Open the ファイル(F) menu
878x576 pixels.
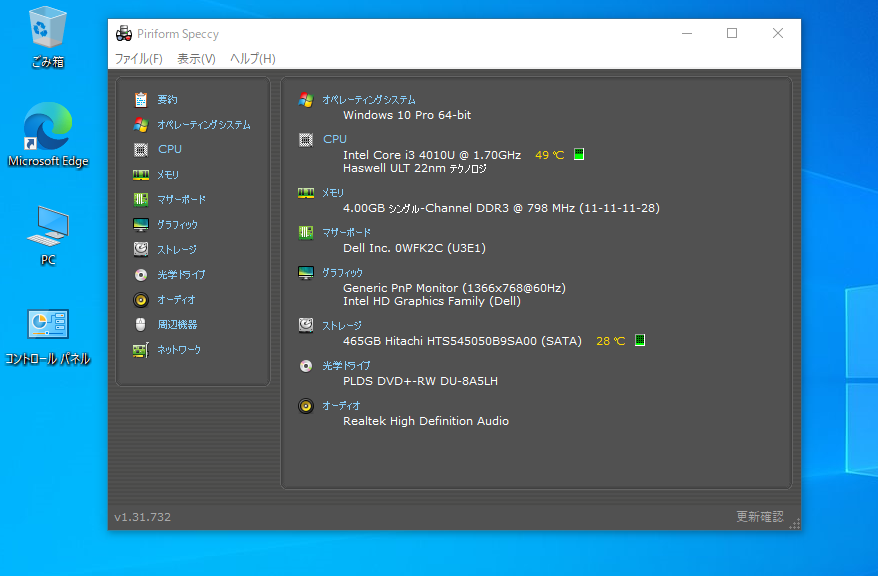tap(138, 59)
